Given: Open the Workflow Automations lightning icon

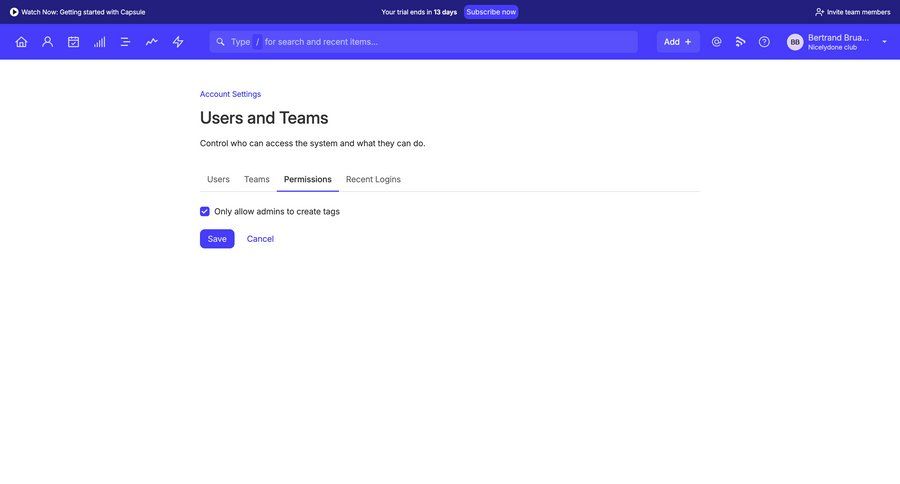Looking at the screenshot, I should click(178, 42).
